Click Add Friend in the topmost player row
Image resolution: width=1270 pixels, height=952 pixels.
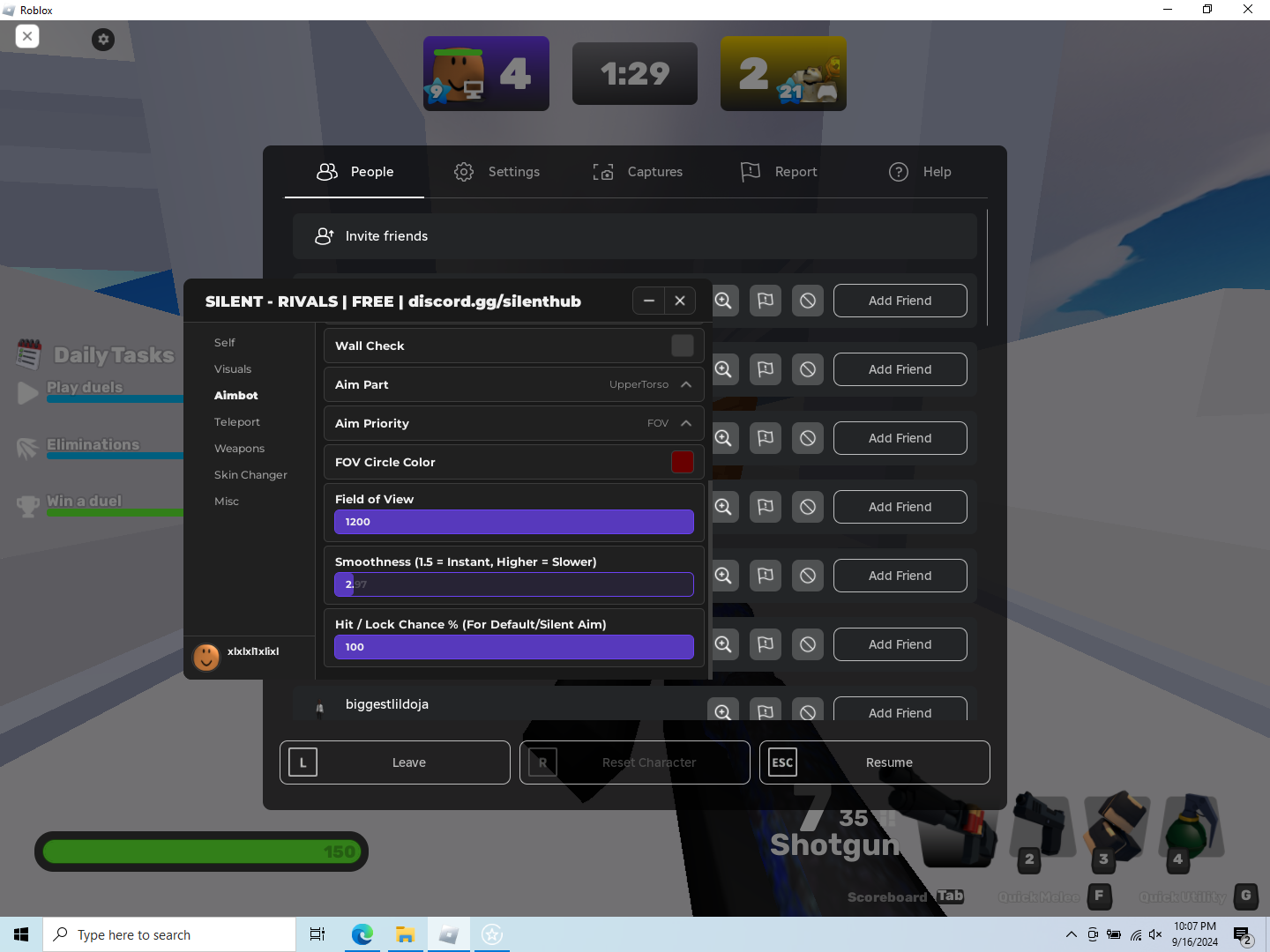tap(900, 301)
